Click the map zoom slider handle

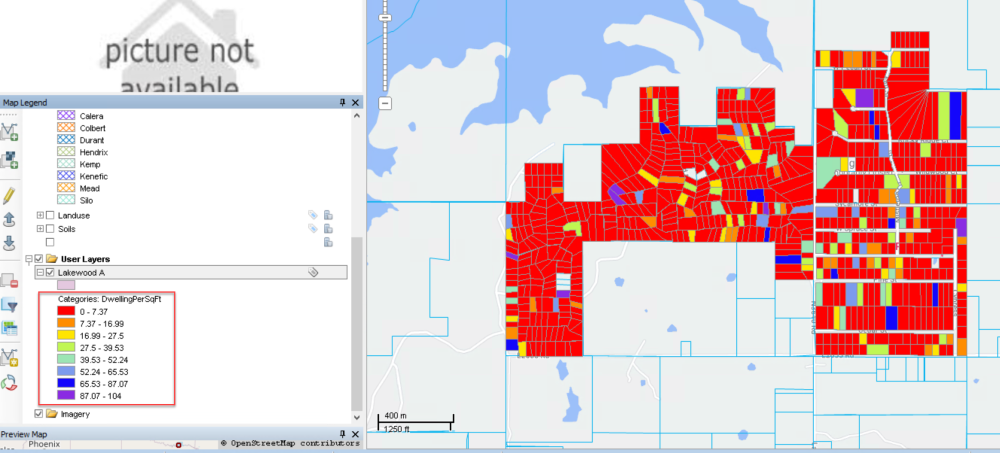385,17
